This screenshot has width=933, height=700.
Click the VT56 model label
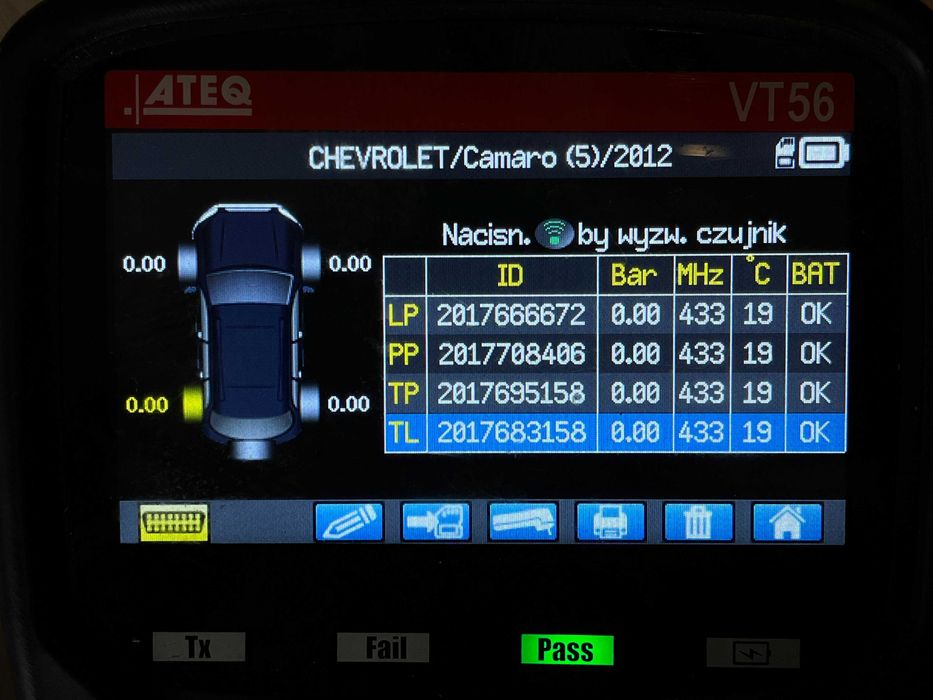pyautogui.click(x=782, y=102)
